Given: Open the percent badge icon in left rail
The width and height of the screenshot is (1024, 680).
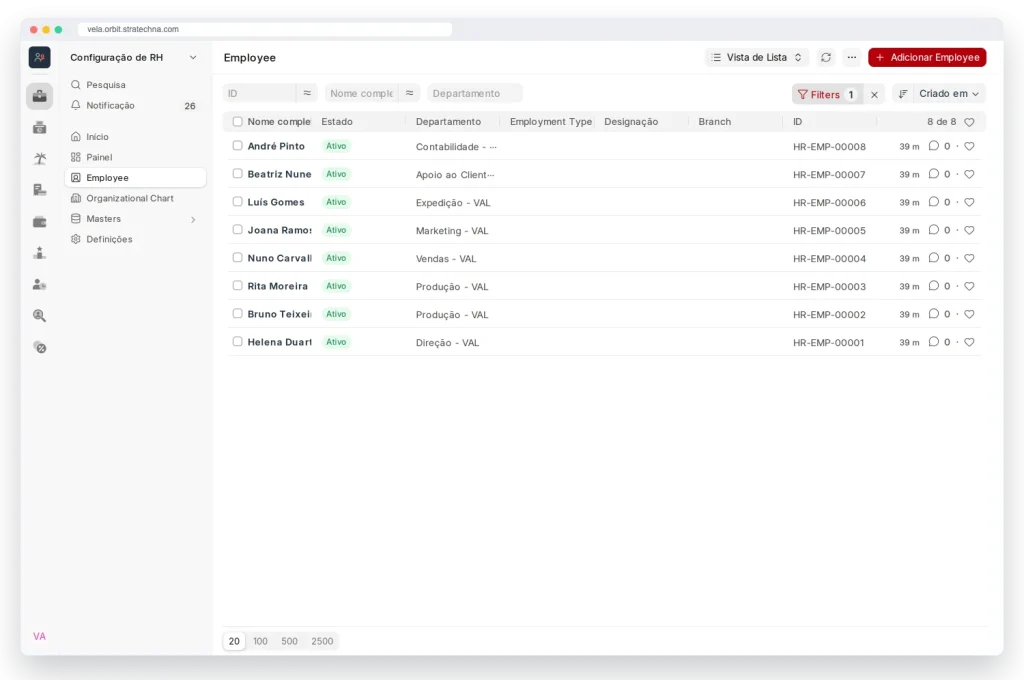Looking at the screenshot, I should click(x=40, y=348).
